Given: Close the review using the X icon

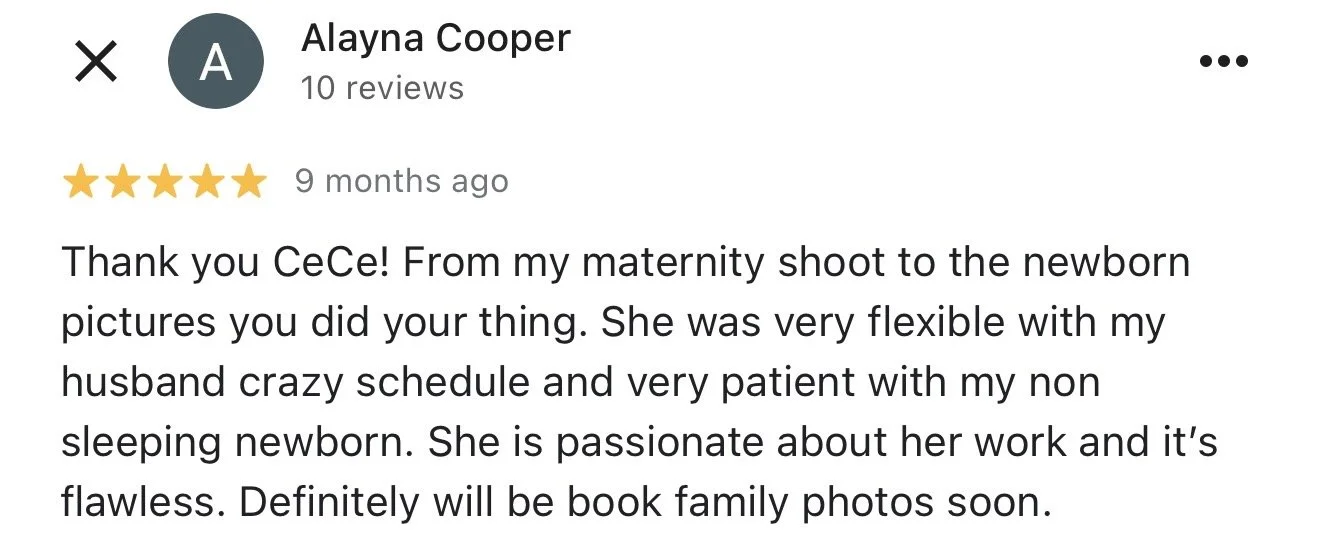Looking at the screenshot, I should click(95, 63).
